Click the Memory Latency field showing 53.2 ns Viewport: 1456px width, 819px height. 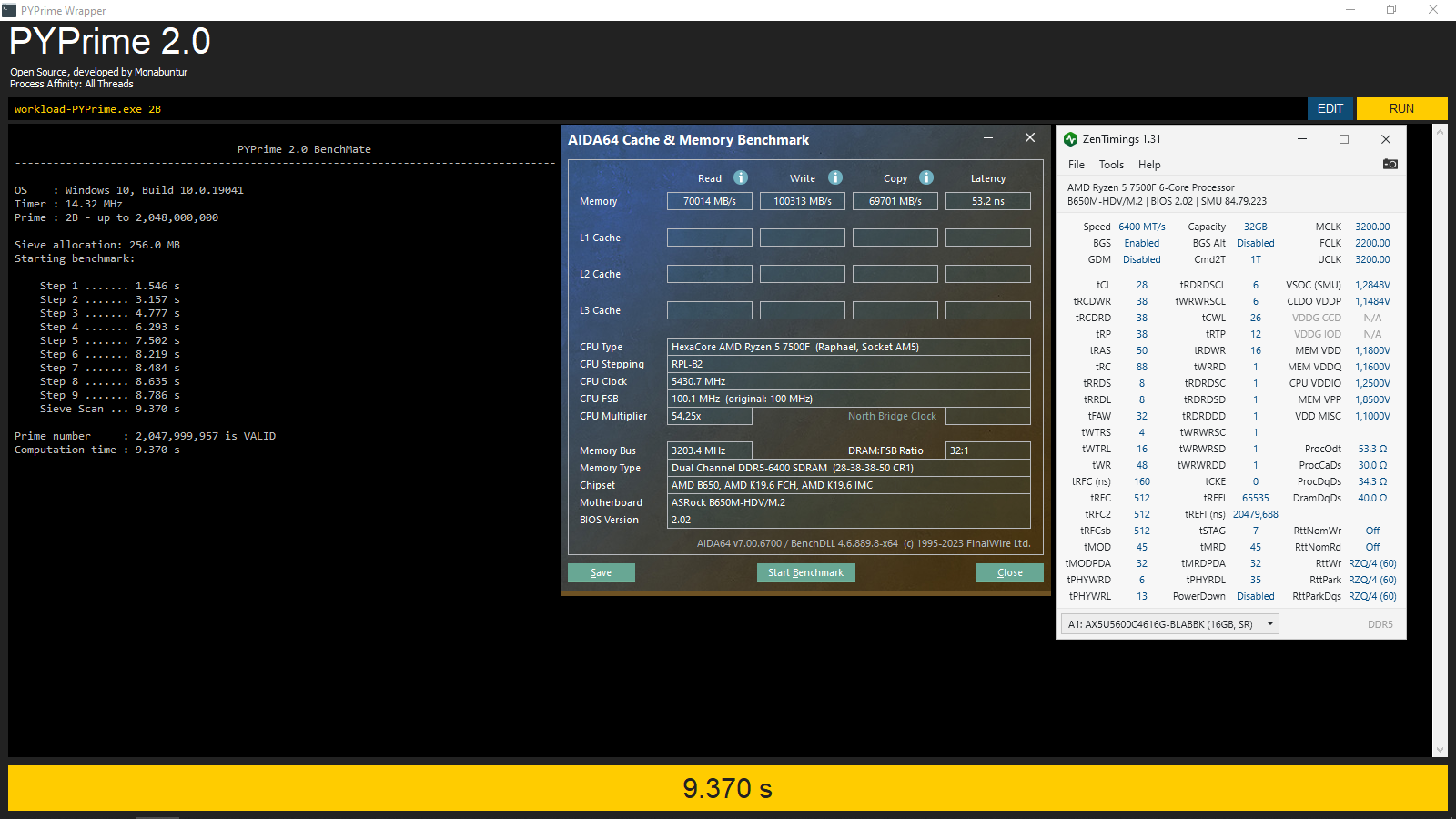pos(988,201)
